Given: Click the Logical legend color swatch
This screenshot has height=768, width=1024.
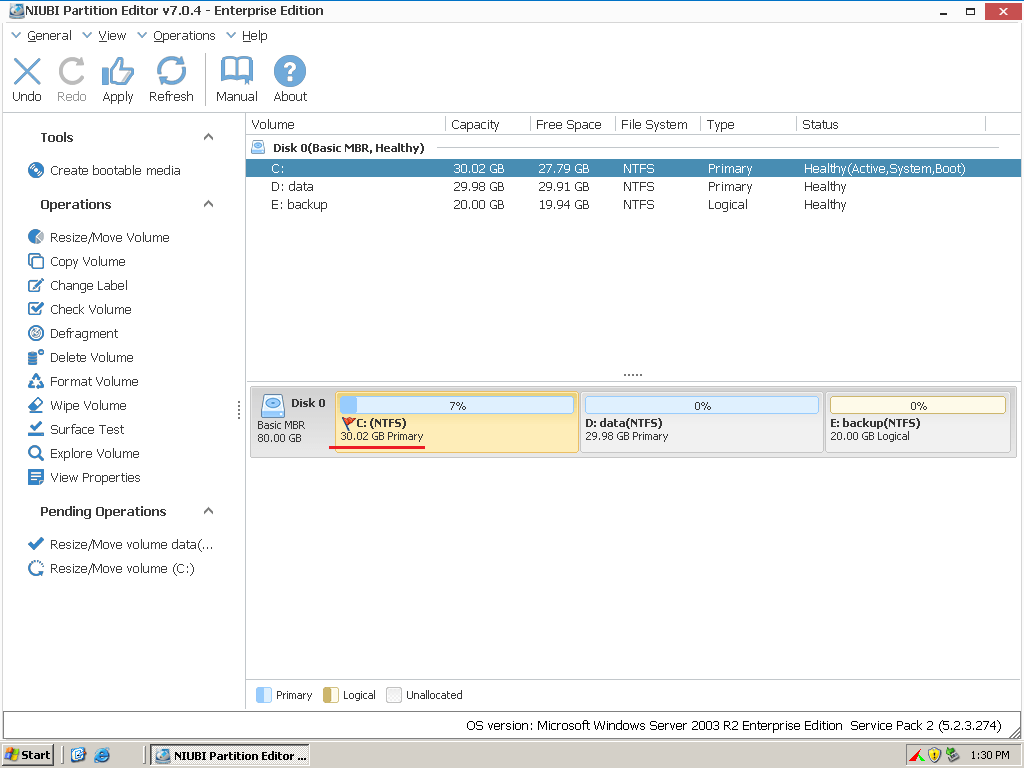Looking at the screenshot, I should (x=331, y=695).
